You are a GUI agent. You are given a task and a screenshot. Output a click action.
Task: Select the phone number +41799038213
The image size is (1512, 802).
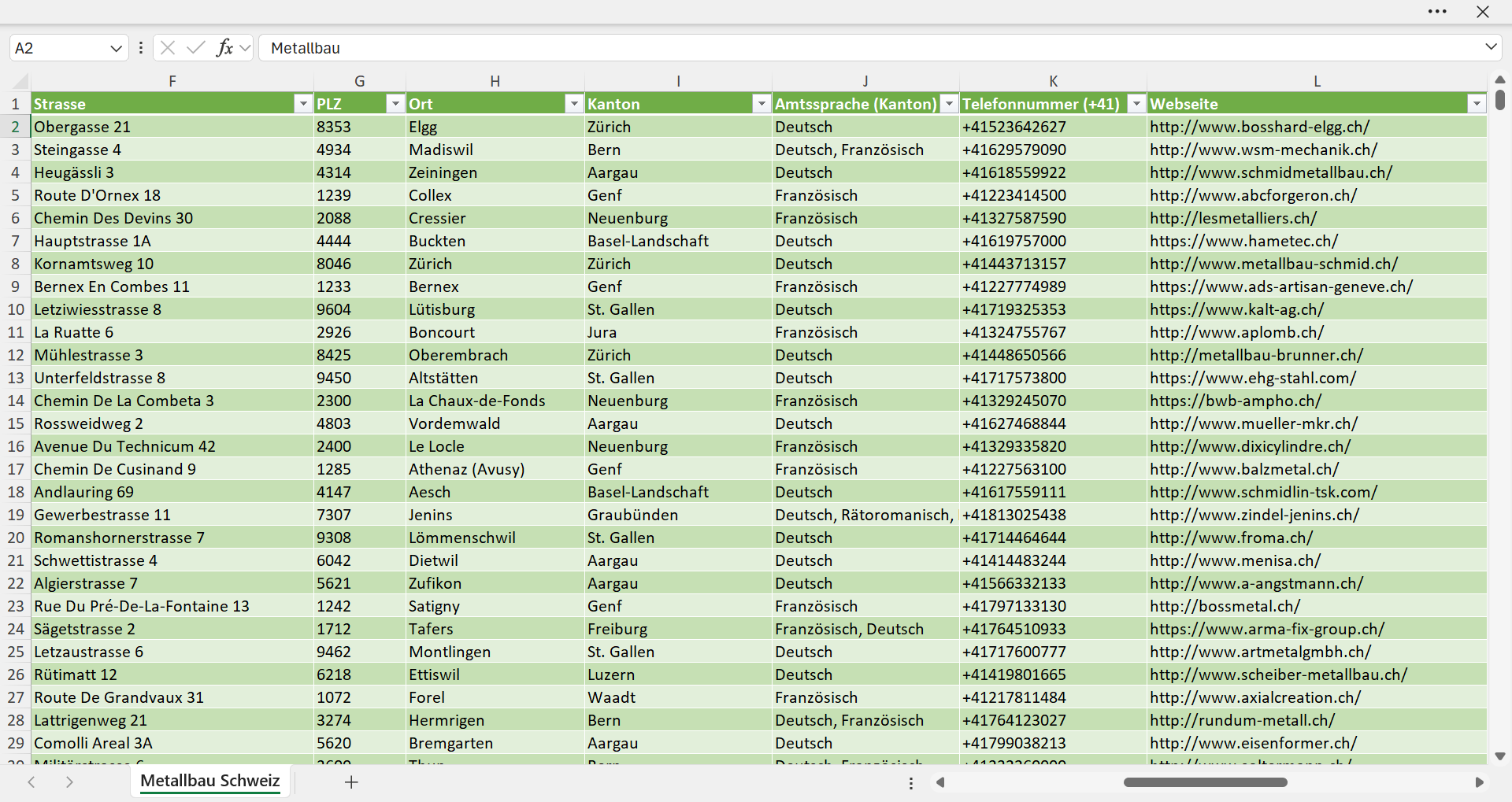pos(1053,743)
